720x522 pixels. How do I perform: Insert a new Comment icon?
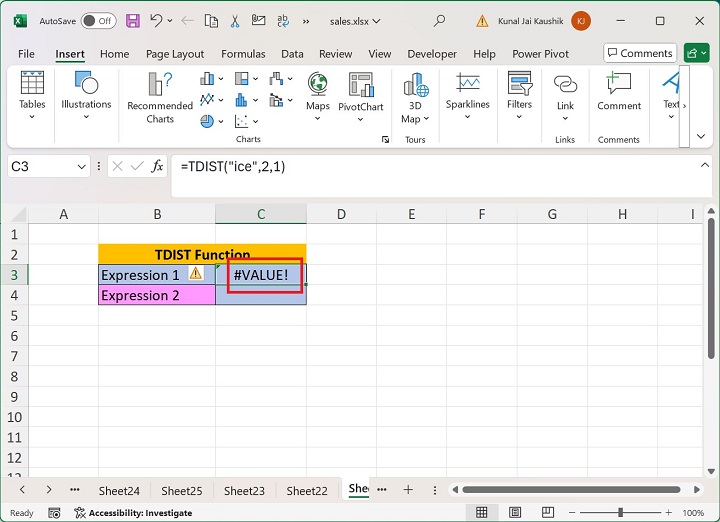(x=619, y=84)
